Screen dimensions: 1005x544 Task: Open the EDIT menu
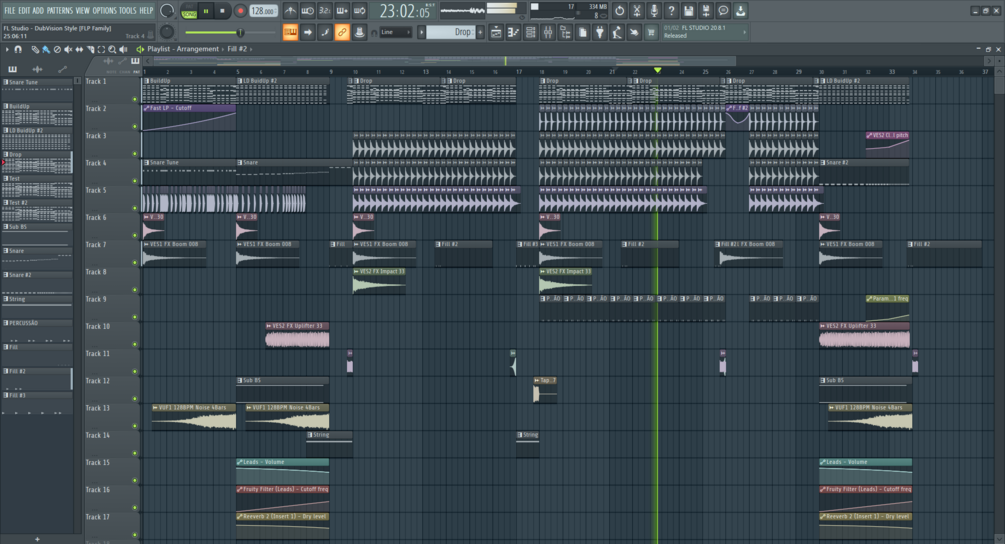(24, 10)
